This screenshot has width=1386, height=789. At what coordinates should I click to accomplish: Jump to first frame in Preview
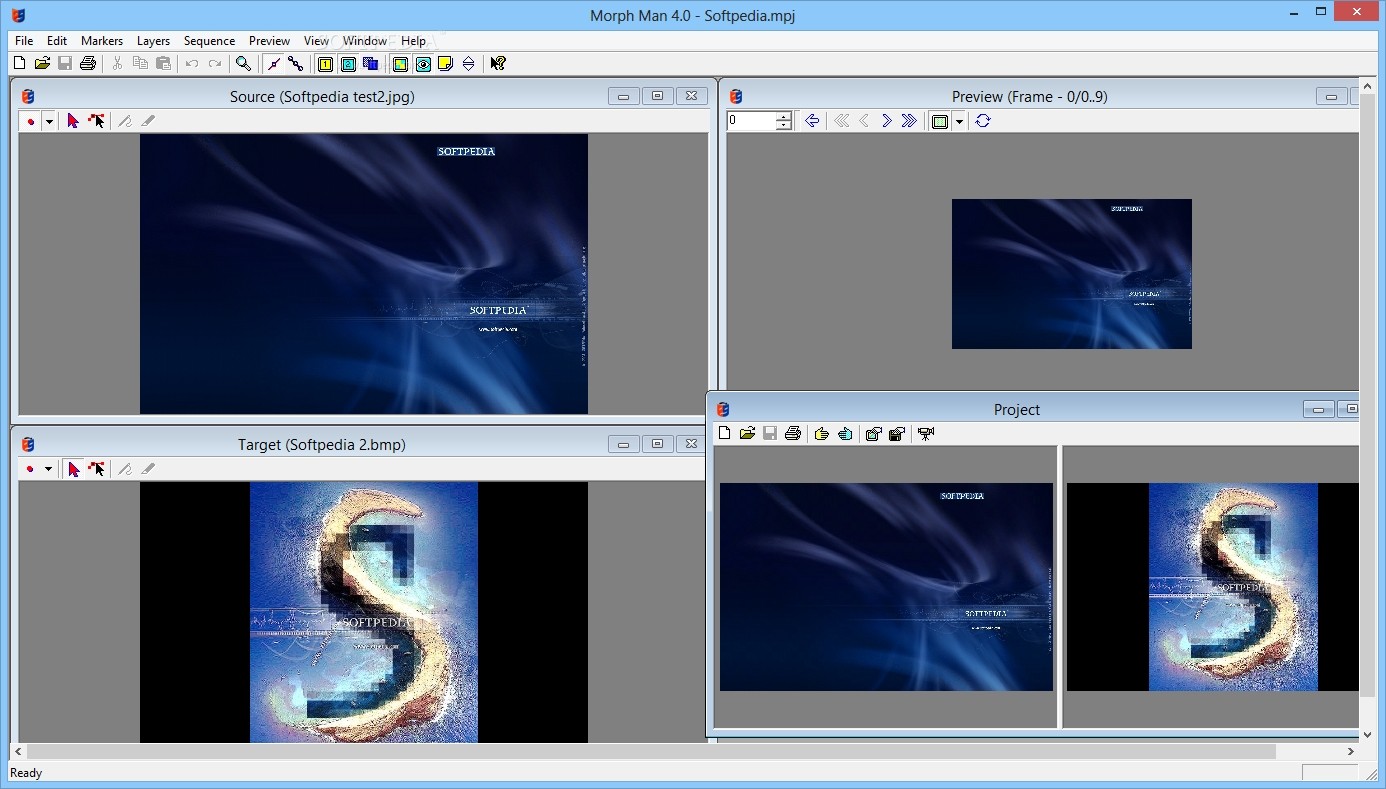(841, 121)
